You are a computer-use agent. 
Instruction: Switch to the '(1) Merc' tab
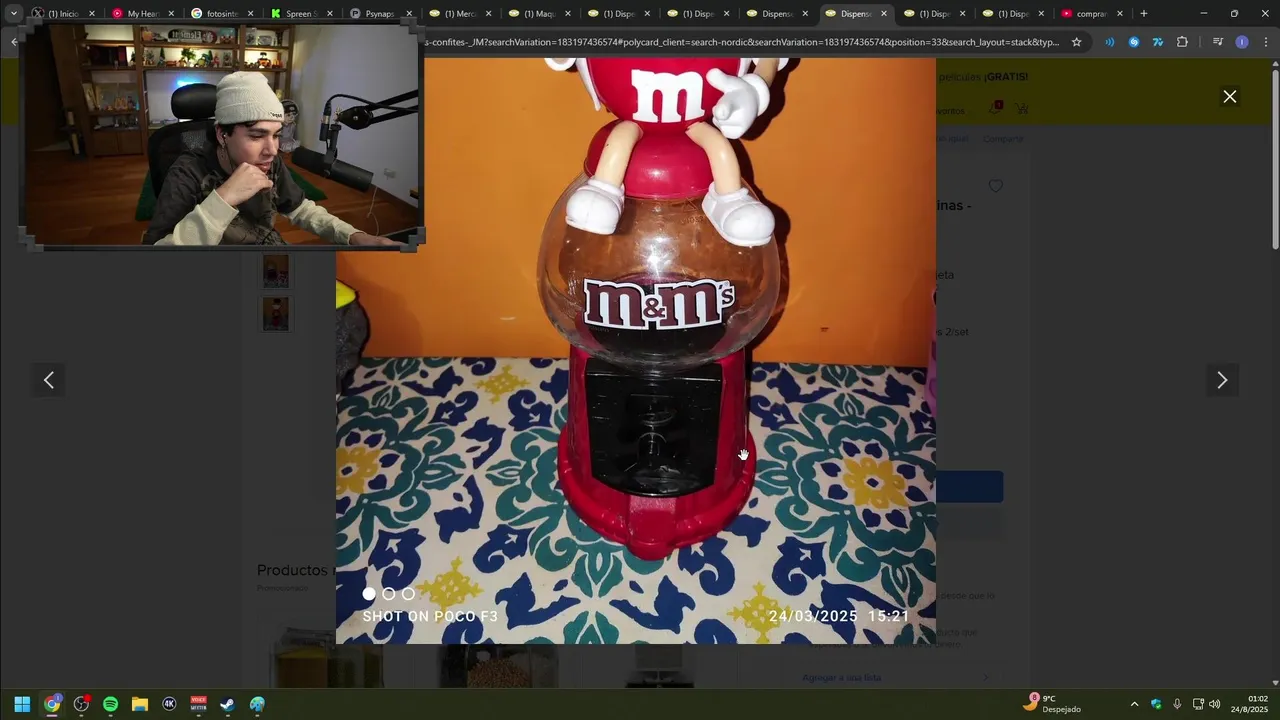[460, 14]
